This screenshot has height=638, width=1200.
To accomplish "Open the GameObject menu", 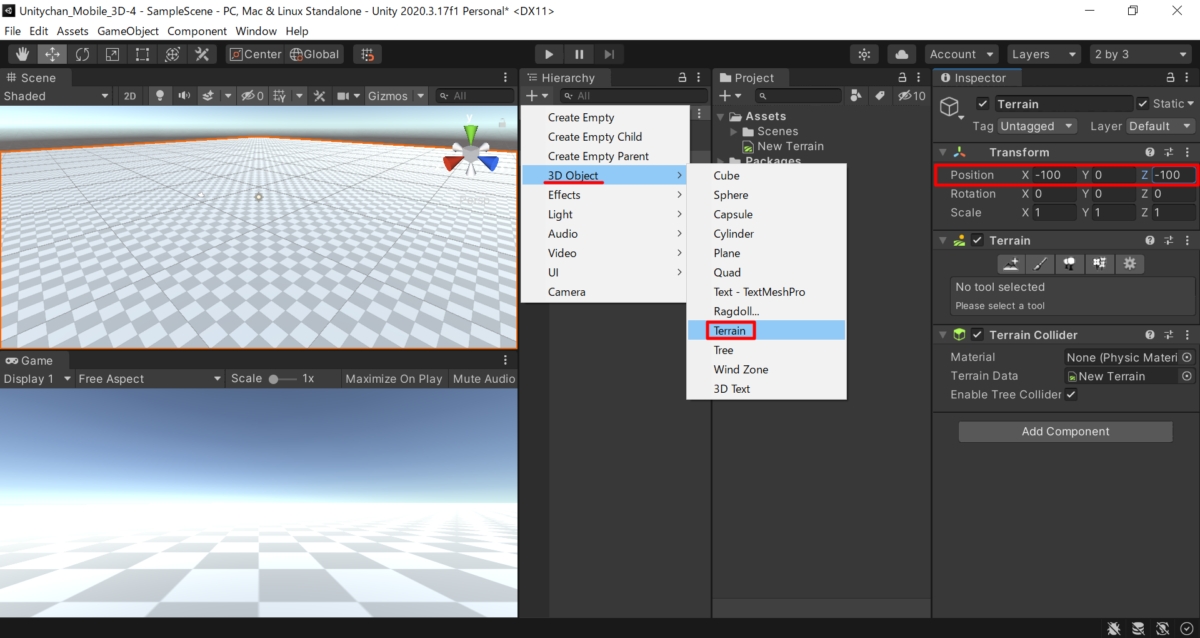I will [x=129, y=31].
